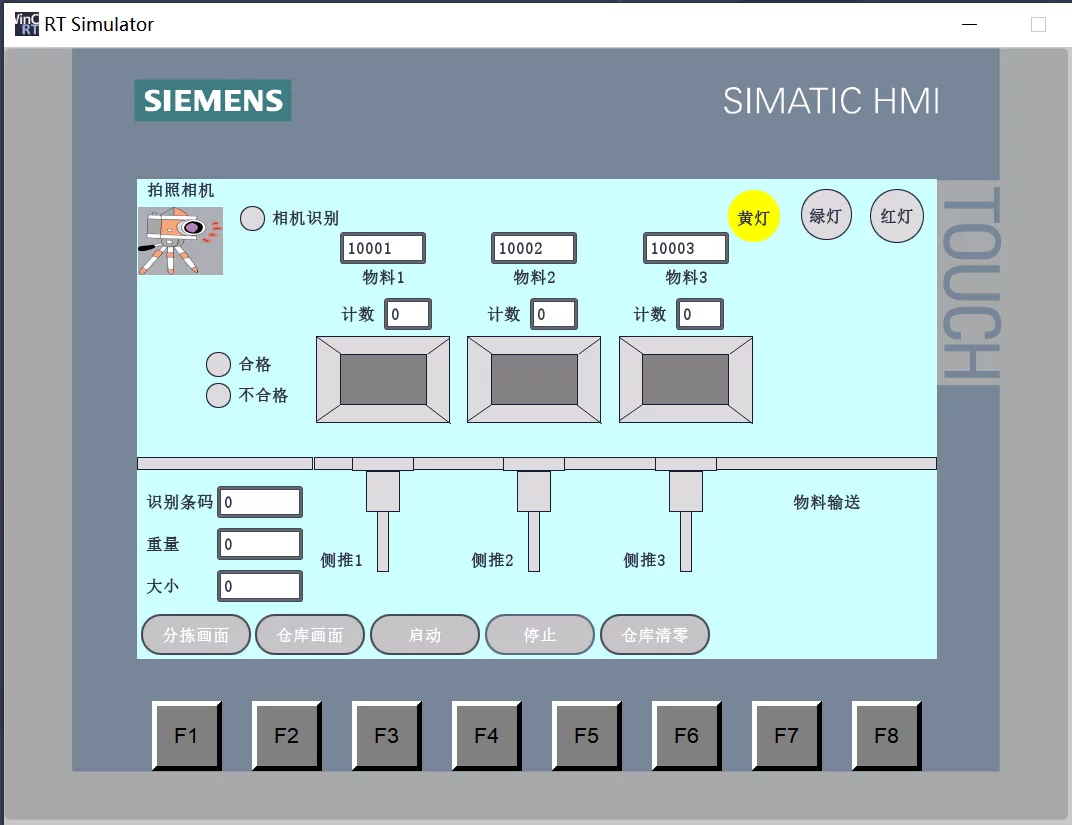
Task: Click the camera icon under 拍照相机
Action: [180, 240]
